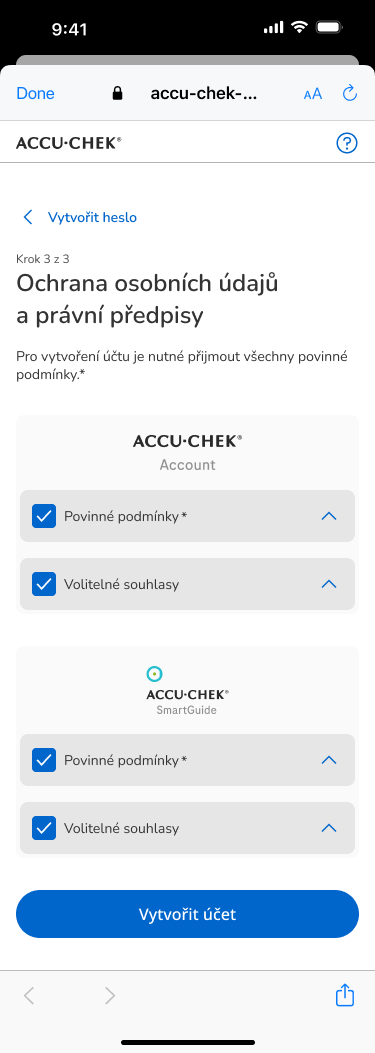Collapse Account Povinné podmínky section chevron
Viewport: 375px width, 1053px height.
tap(329, 516)
